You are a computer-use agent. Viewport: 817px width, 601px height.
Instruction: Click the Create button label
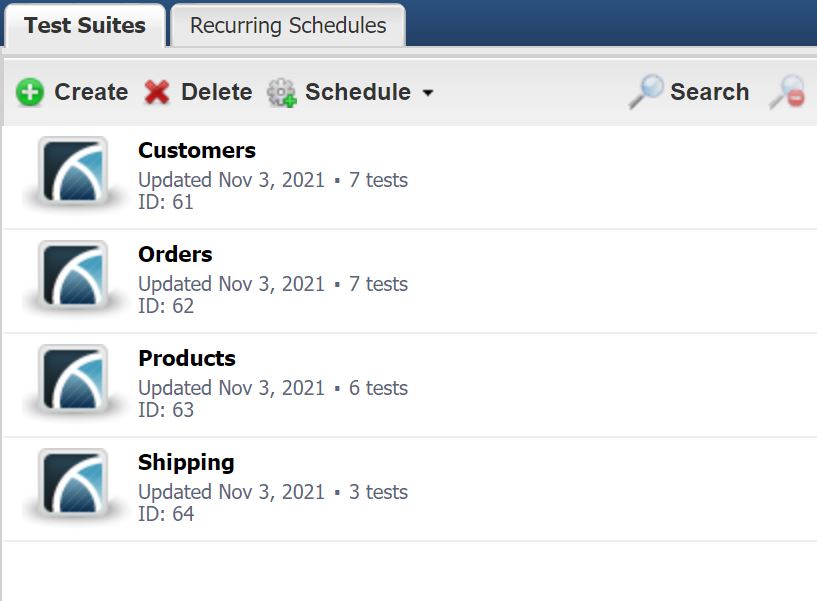[90, 91]
